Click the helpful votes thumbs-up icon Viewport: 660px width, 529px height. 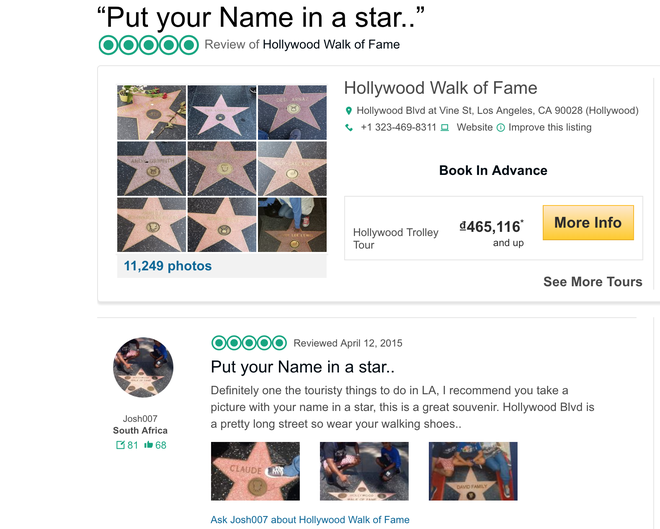(149, 445)
